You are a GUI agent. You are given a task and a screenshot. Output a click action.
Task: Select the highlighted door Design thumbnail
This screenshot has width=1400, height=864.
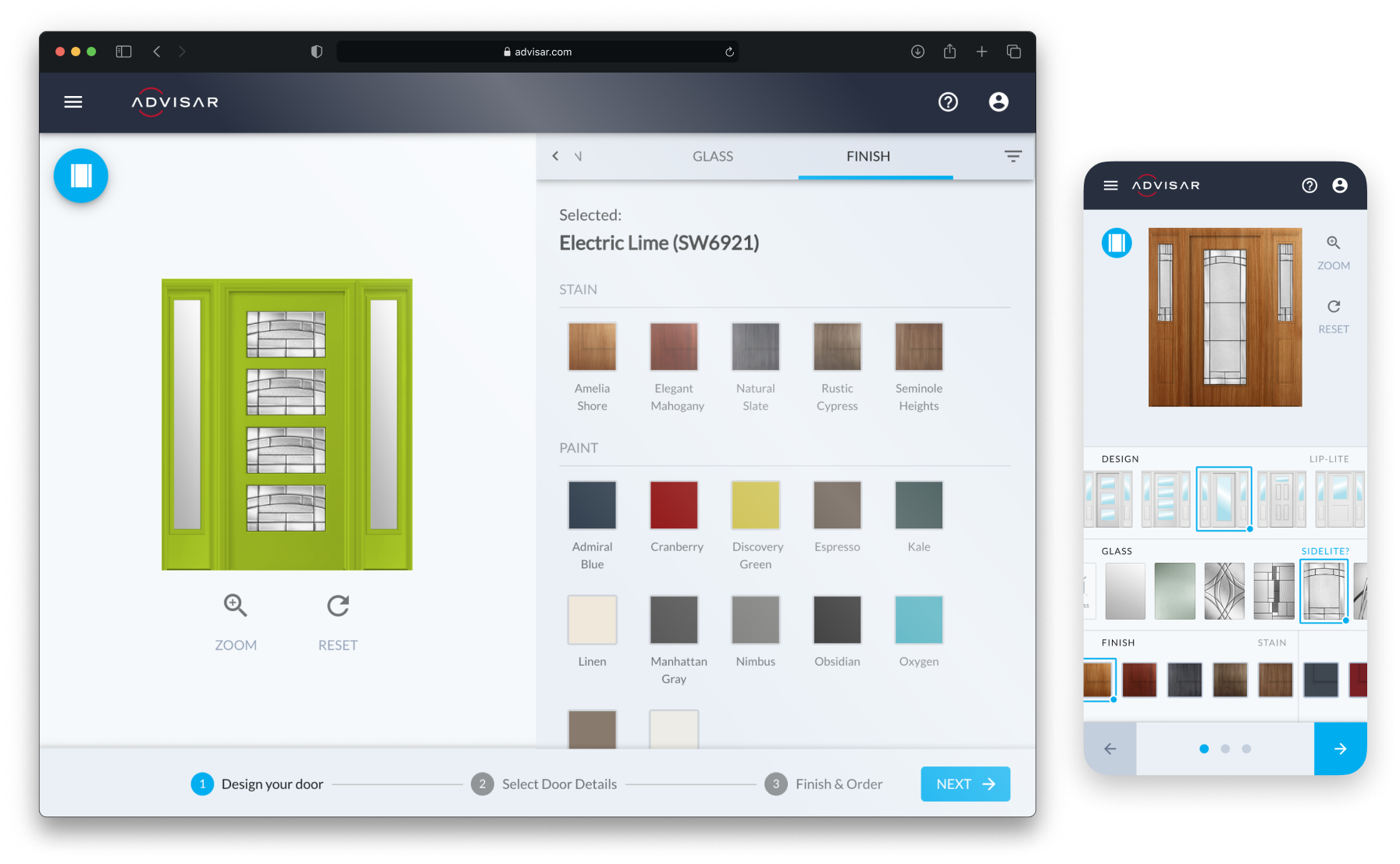click(x=1224, y=498)
